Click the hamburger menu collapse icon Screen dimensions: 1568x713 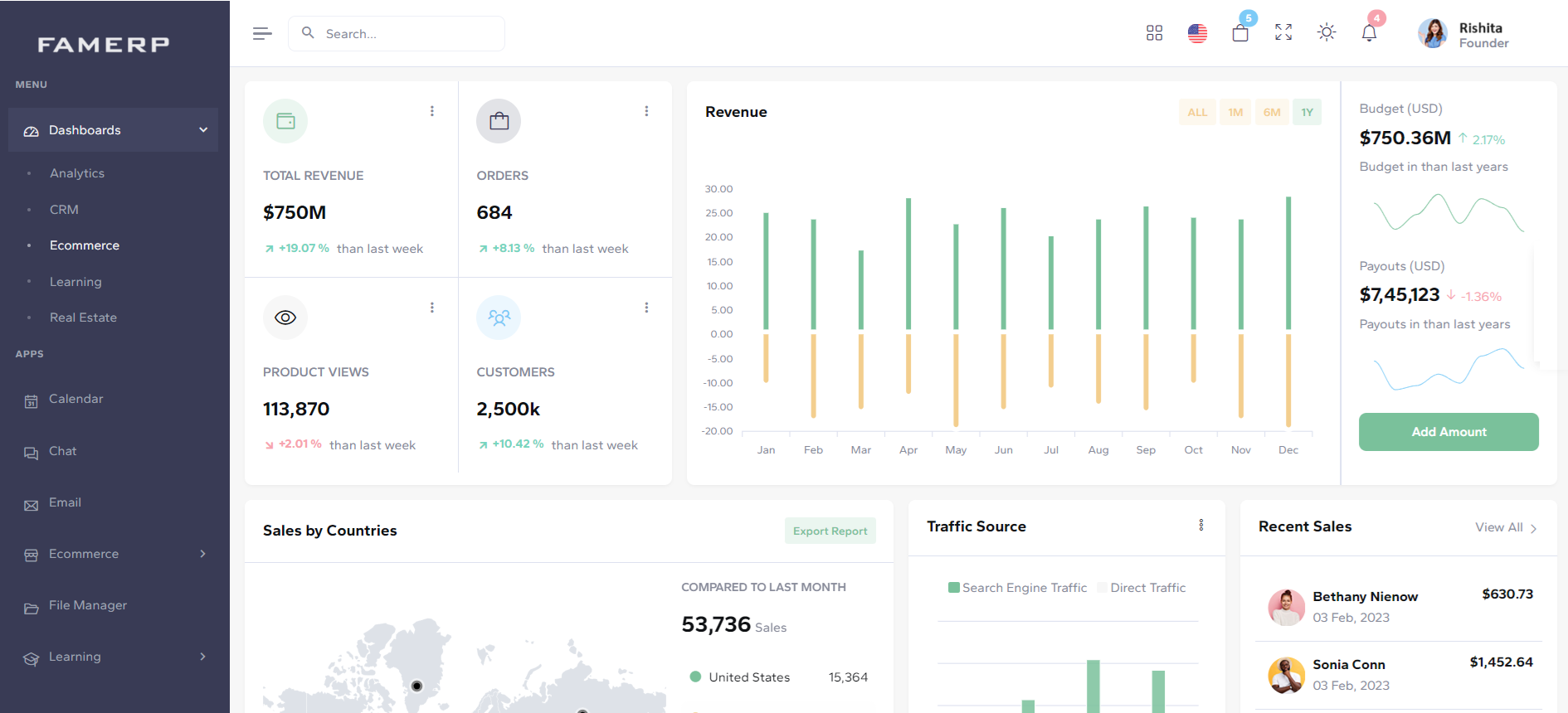click(262, 33)
